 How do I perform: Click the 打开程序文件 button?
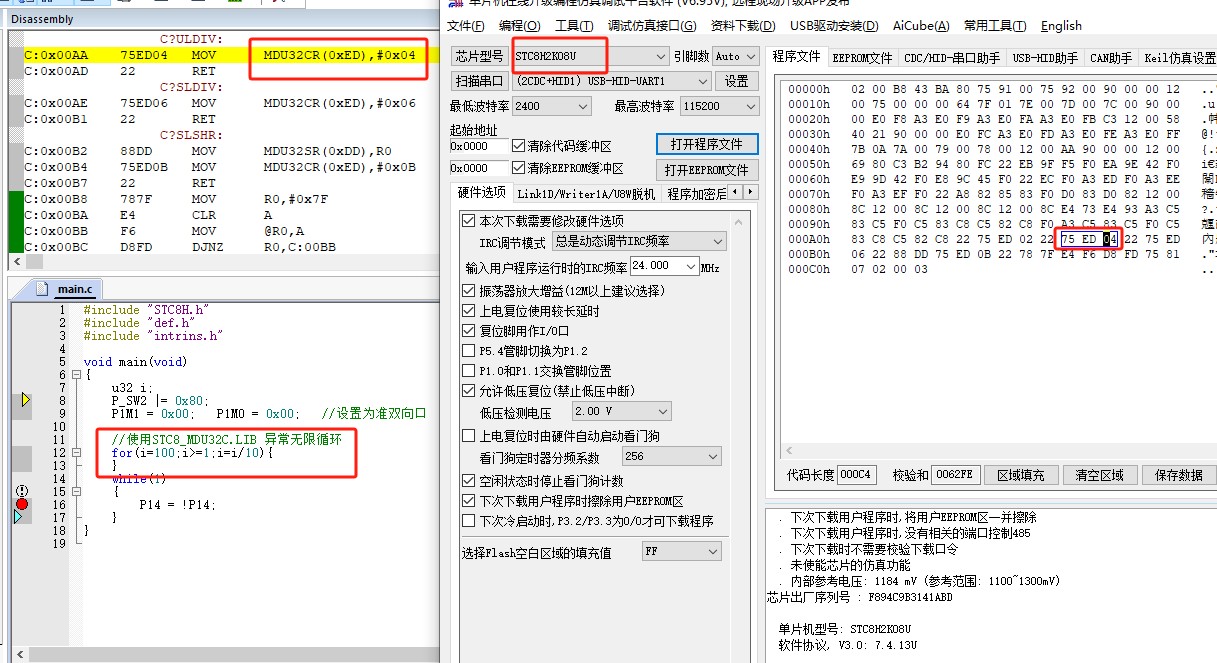tap(707, 144)
